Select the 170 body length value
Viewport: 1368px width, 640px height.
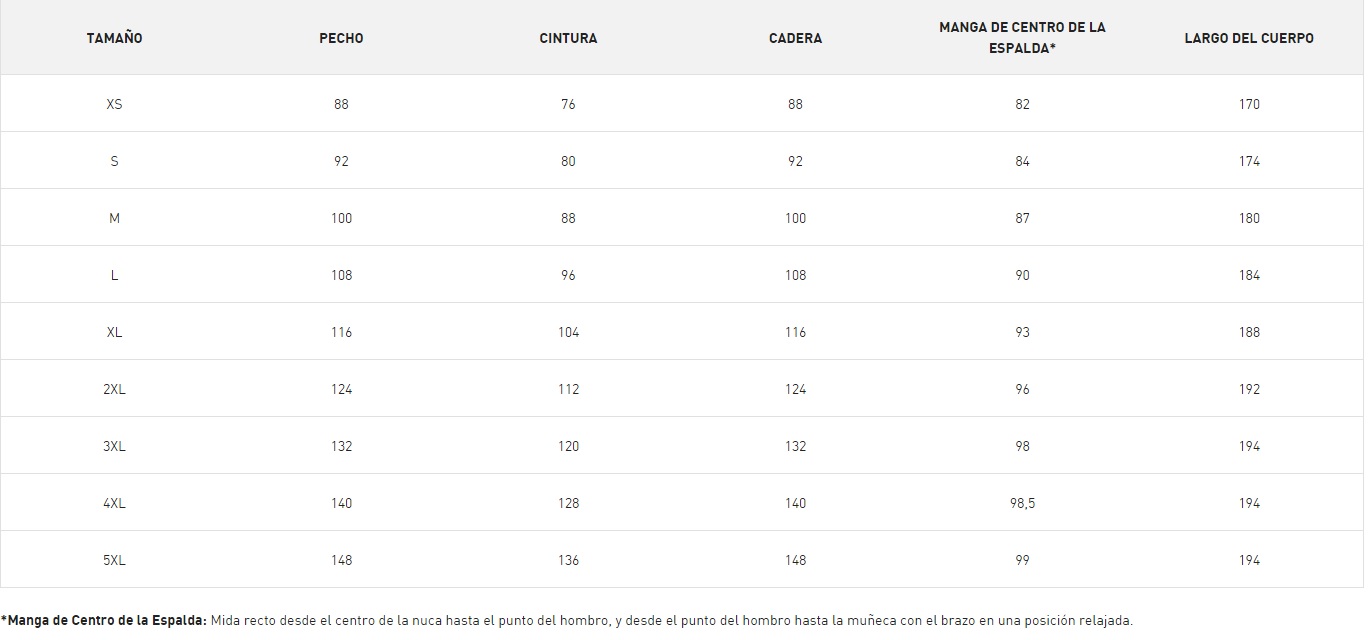1249,104
